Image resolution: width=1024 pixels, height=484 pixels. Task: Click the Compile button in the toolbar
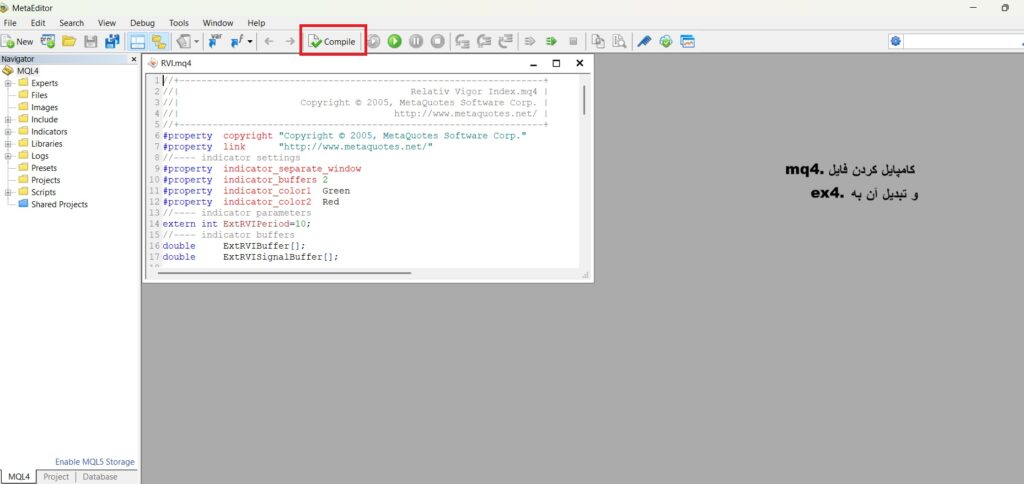tap(333, 41)
